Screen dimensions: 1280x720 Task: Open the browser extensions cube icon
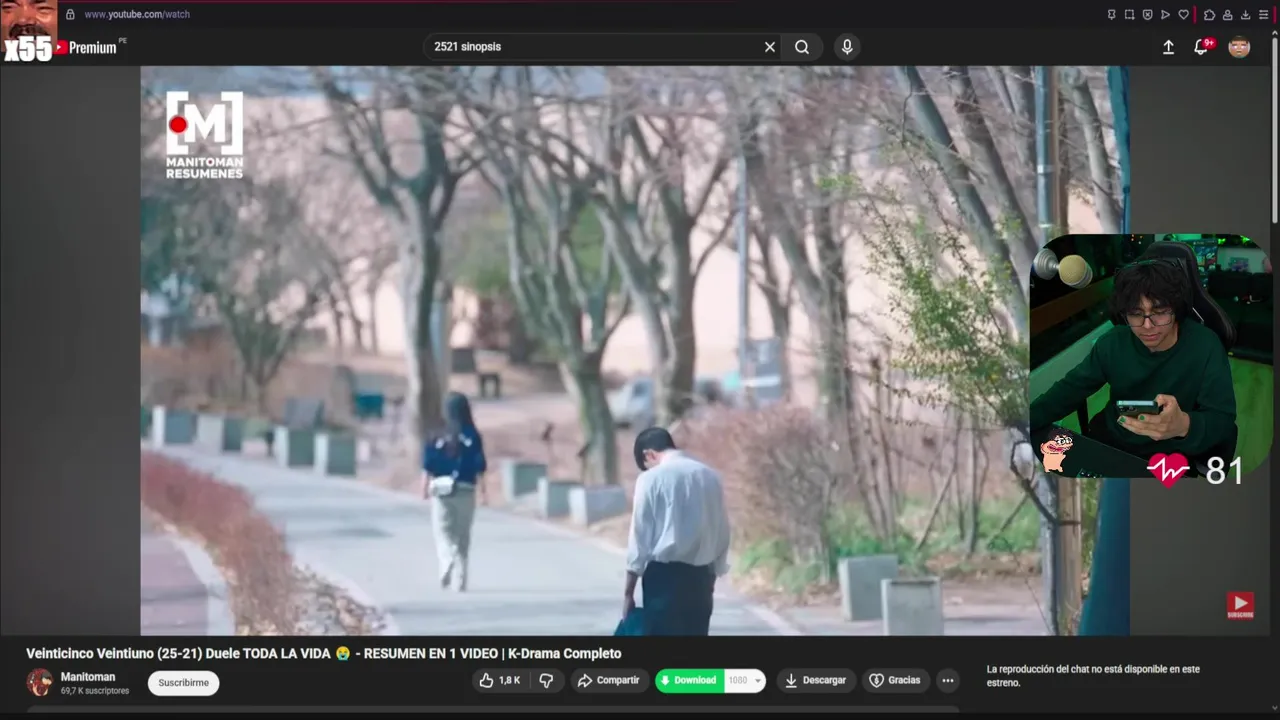pyautogui.click(x=1209, y=15)
